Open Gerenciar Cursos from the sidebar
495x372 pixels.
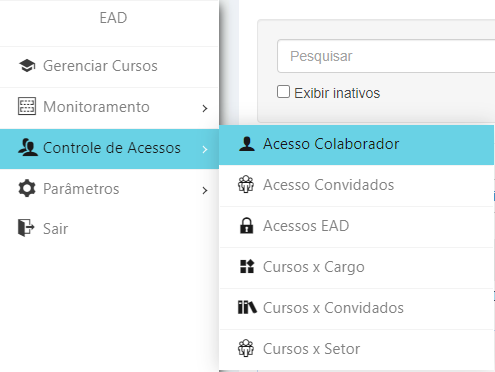coord(109,66)
